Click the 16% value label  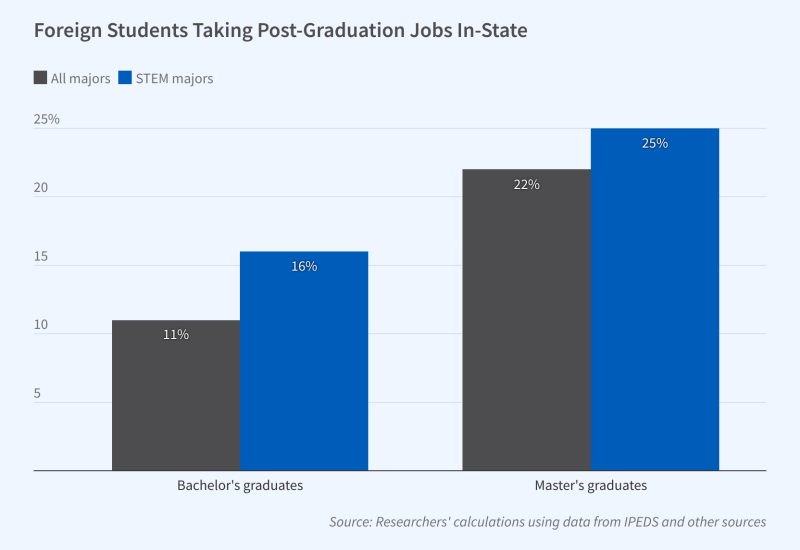point(304,266)
